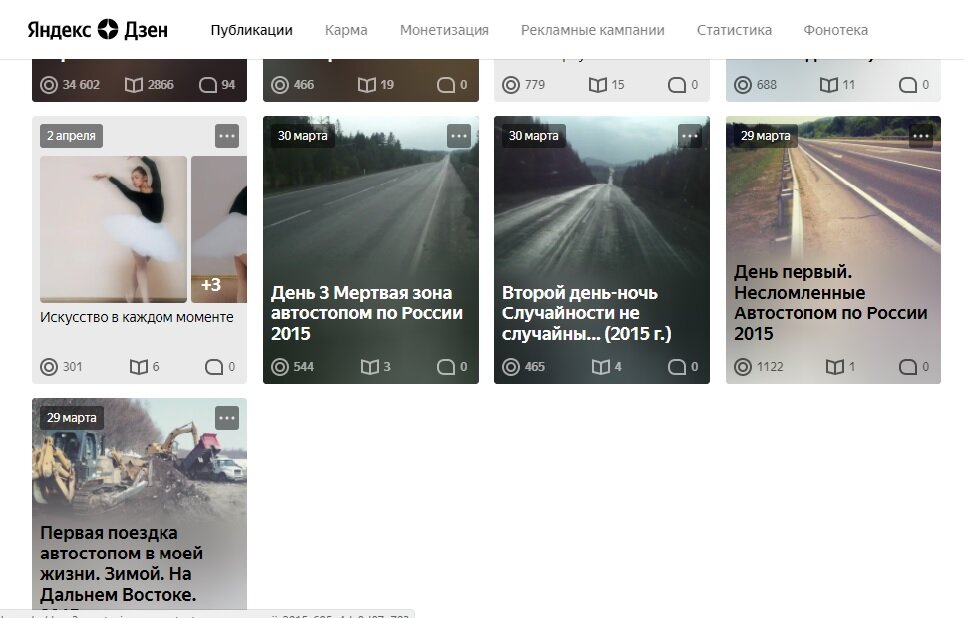Screen dimensions: 964x618
Task: Open article День 3 Мертвая зона автостопом
Action: coord(366,313)
